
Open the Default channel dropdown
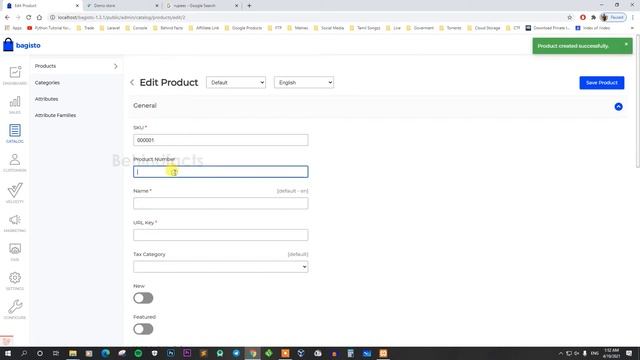coord(236,82)
